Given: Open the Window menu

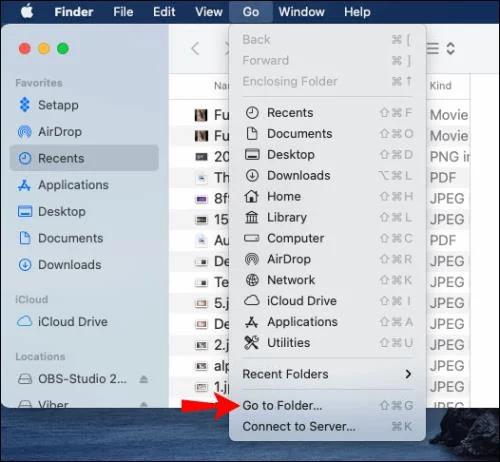Looking at the screenshot, I should pos(301,12).
